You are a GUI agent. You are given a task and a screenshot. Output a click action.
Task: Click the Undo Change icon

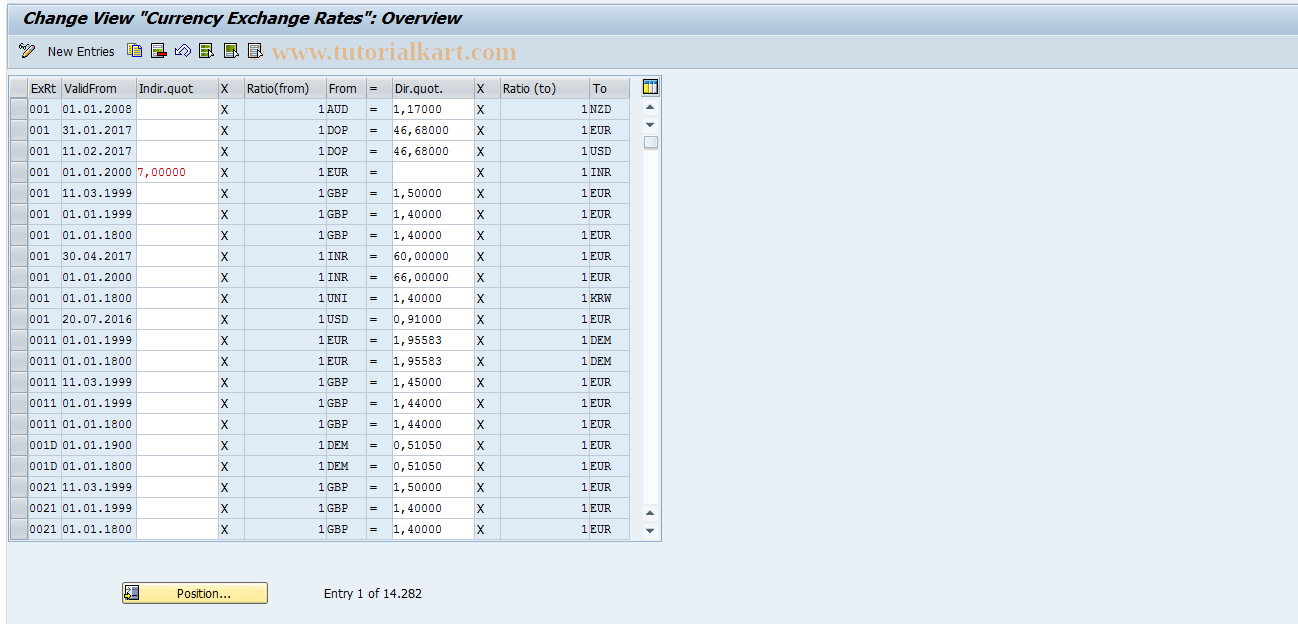(x=182, y=51)
